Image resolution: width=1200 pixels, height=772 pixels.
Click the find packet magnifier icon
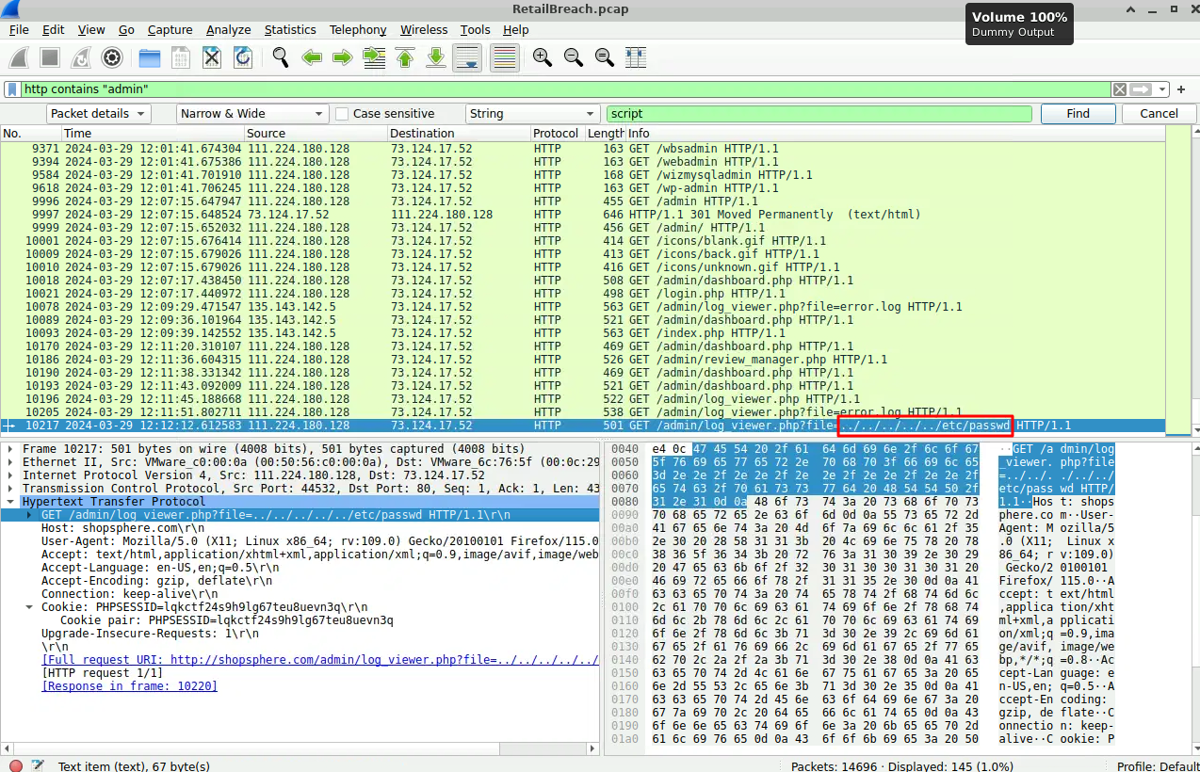tap(280, 58)
